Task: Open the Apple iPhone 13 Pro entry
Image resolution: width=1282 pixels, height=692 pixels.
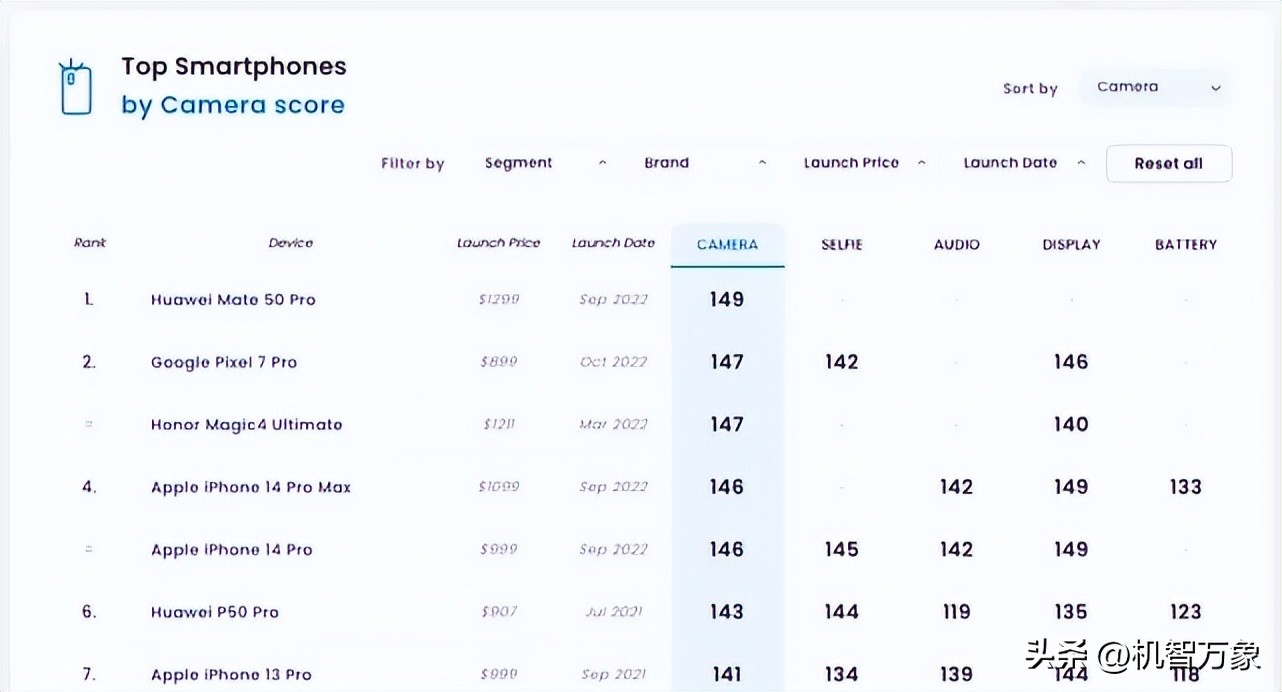Action: 231,675
